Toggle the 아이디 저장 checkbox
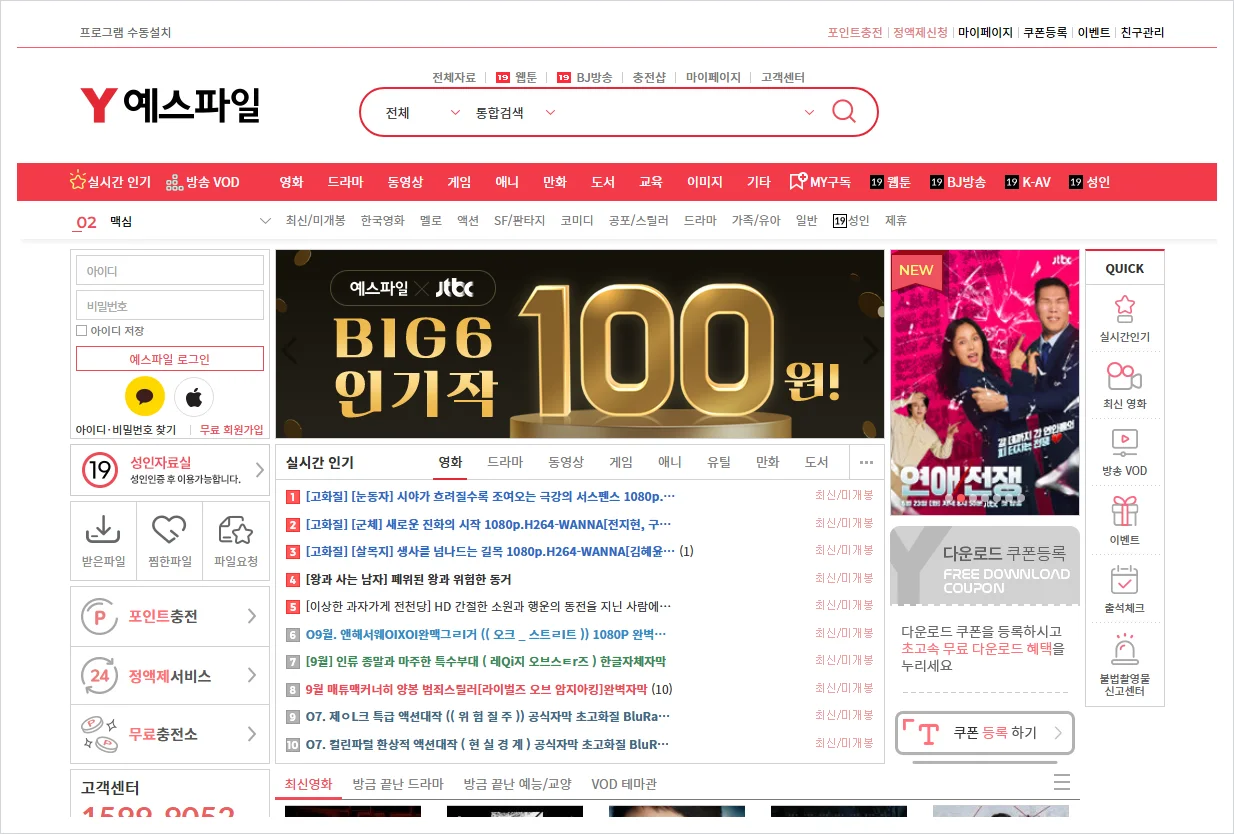This screenshot has width=1234, height=834. click(82, 330)
